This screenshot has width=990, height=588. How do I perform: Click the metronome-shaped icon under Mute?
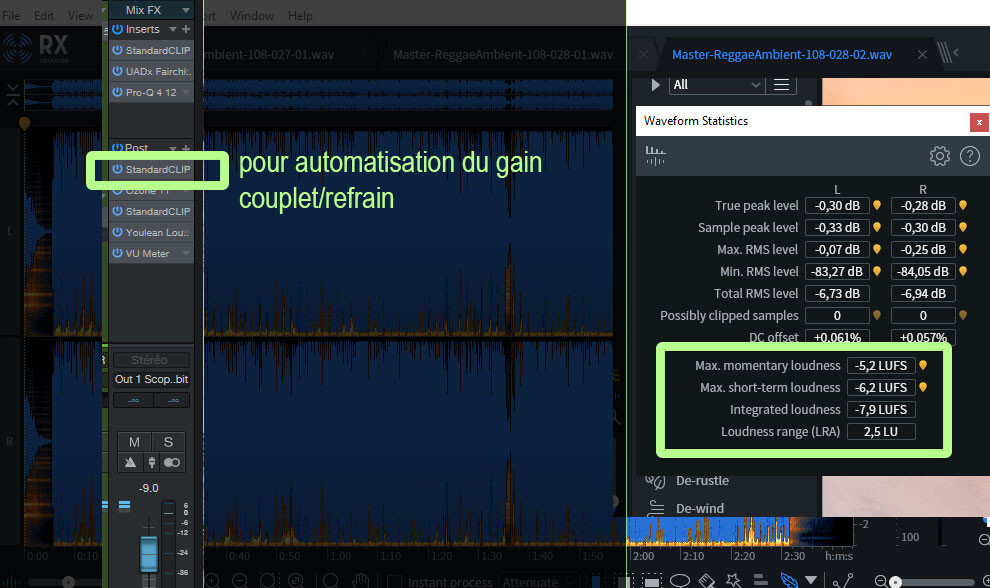click(131, 462)
